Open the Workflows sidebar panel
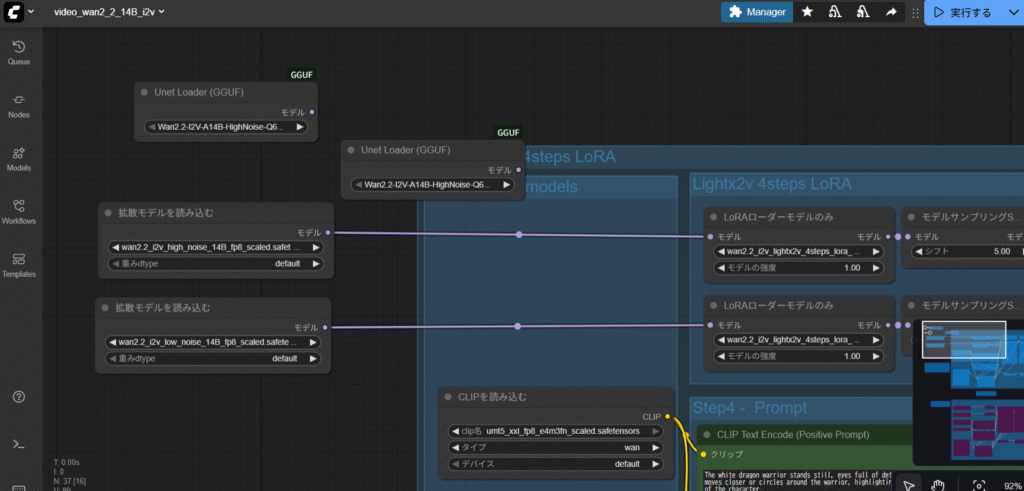 pyautogui.click(x=19, y=213)
